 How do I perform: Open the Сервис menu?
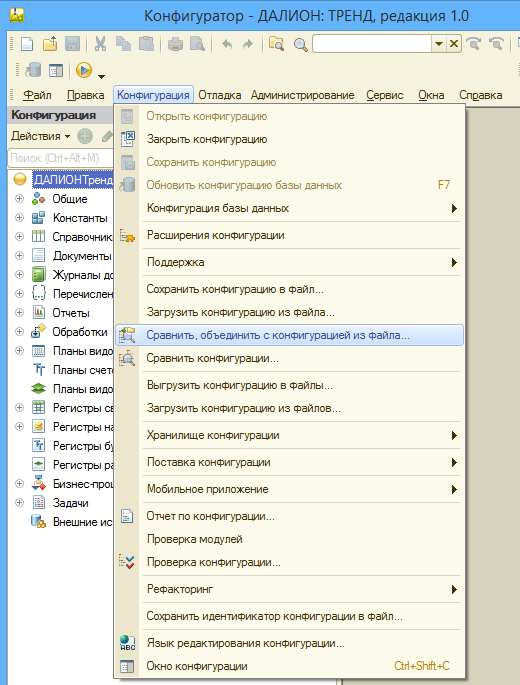pyautogui.click(x=385, y=95)
